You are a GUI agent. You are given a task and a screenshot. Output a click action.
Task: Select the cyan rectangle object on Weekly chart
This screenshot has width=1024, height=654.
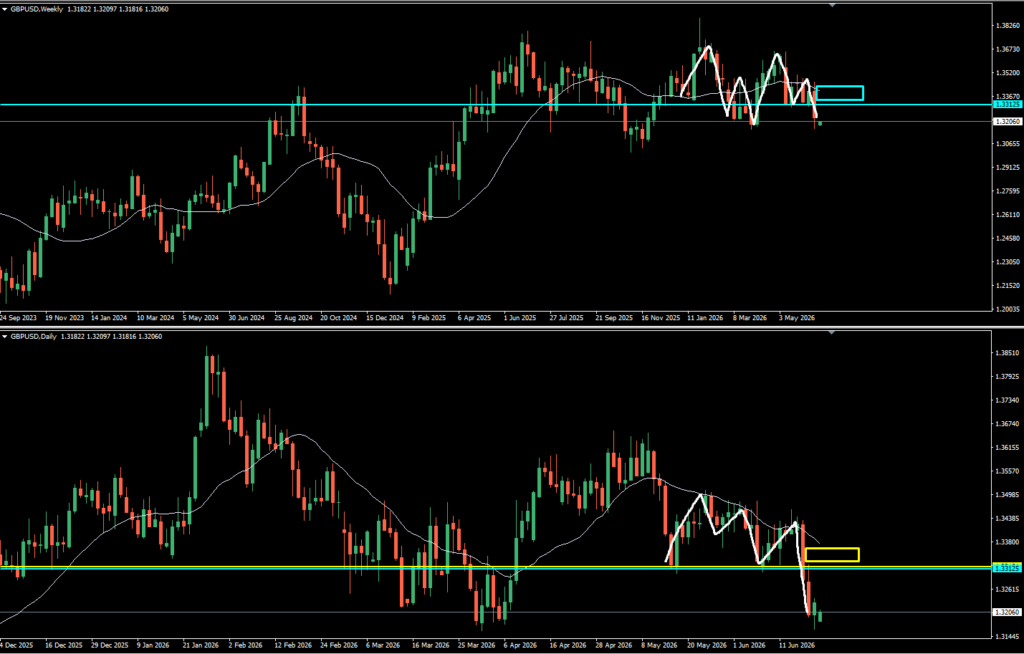840,93
